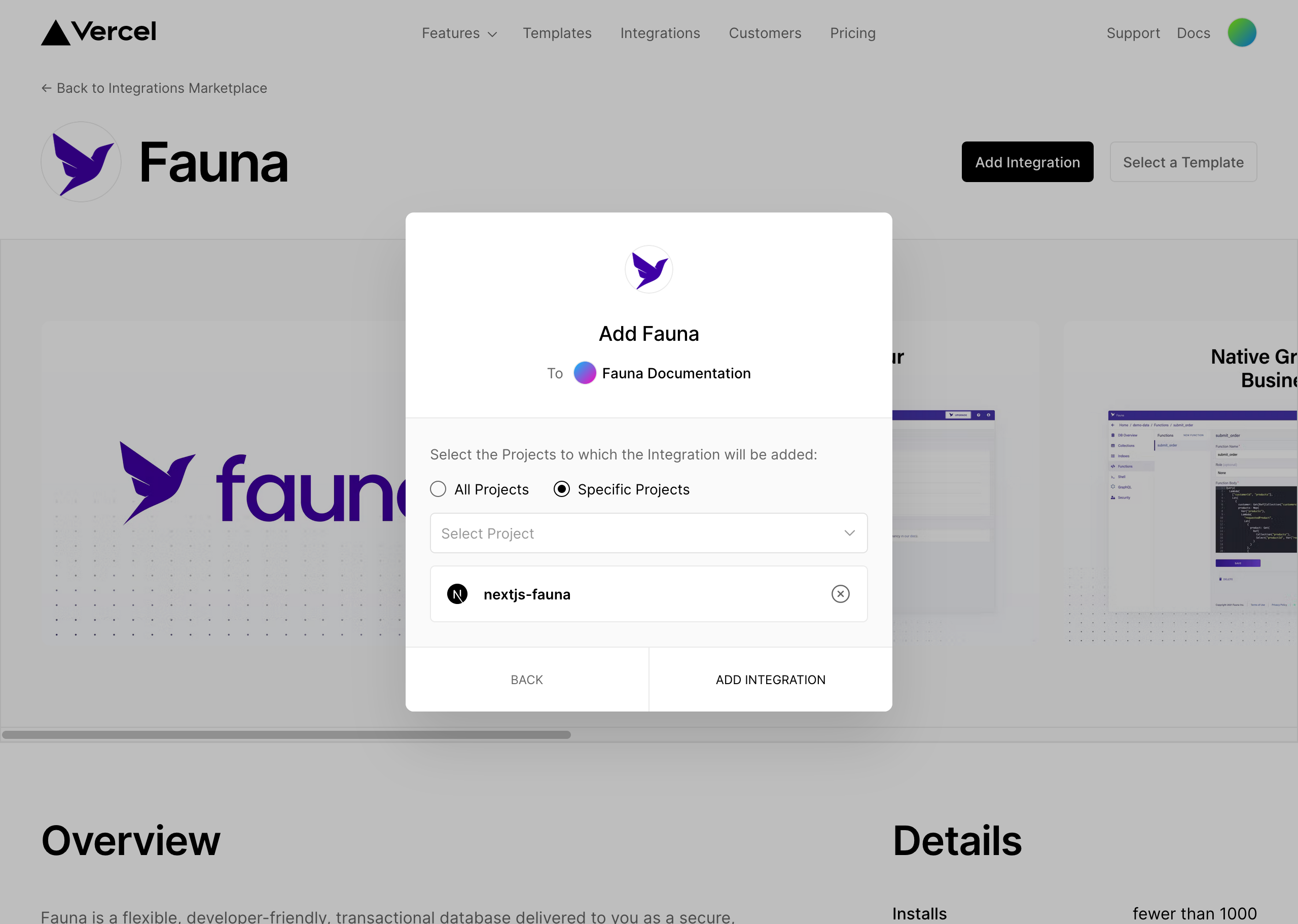The image size is (1298, 924).
Task: Click the Pricing menu item
Action: click(852, 32)
